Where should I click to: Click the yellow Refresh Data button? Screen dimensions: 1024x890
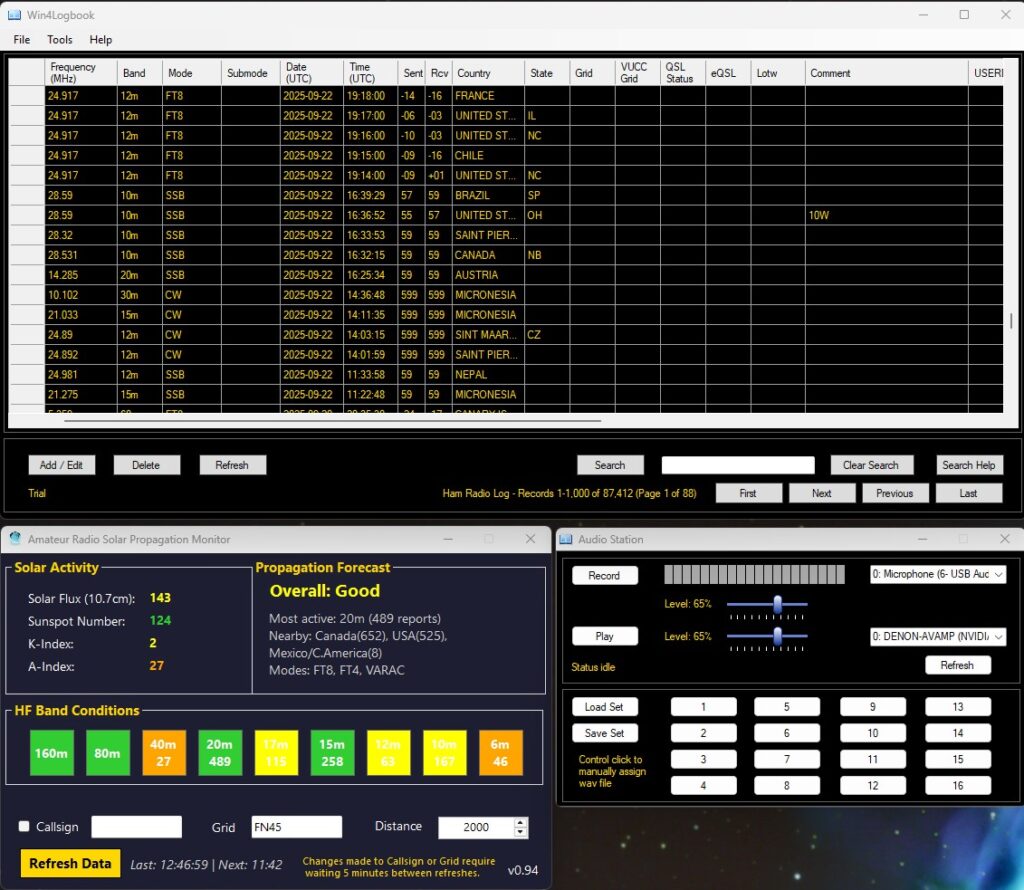pyautogui.click(x=70, y=863)
